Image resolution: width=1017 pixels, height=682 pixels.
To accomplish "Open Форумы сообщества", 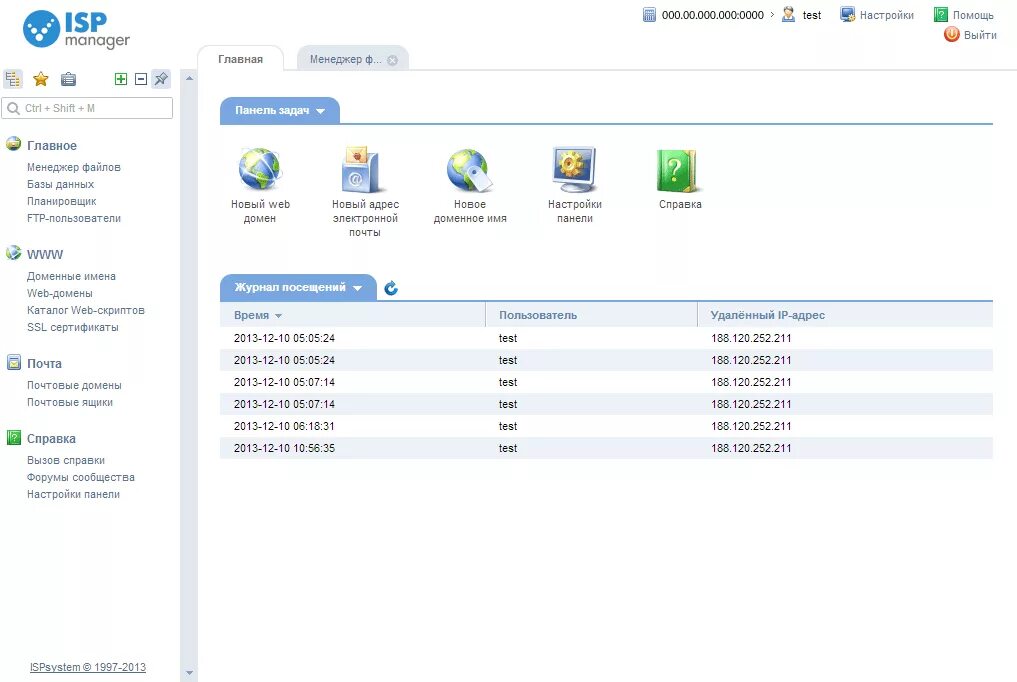I will pyautogui.click(x=81, y=477).
